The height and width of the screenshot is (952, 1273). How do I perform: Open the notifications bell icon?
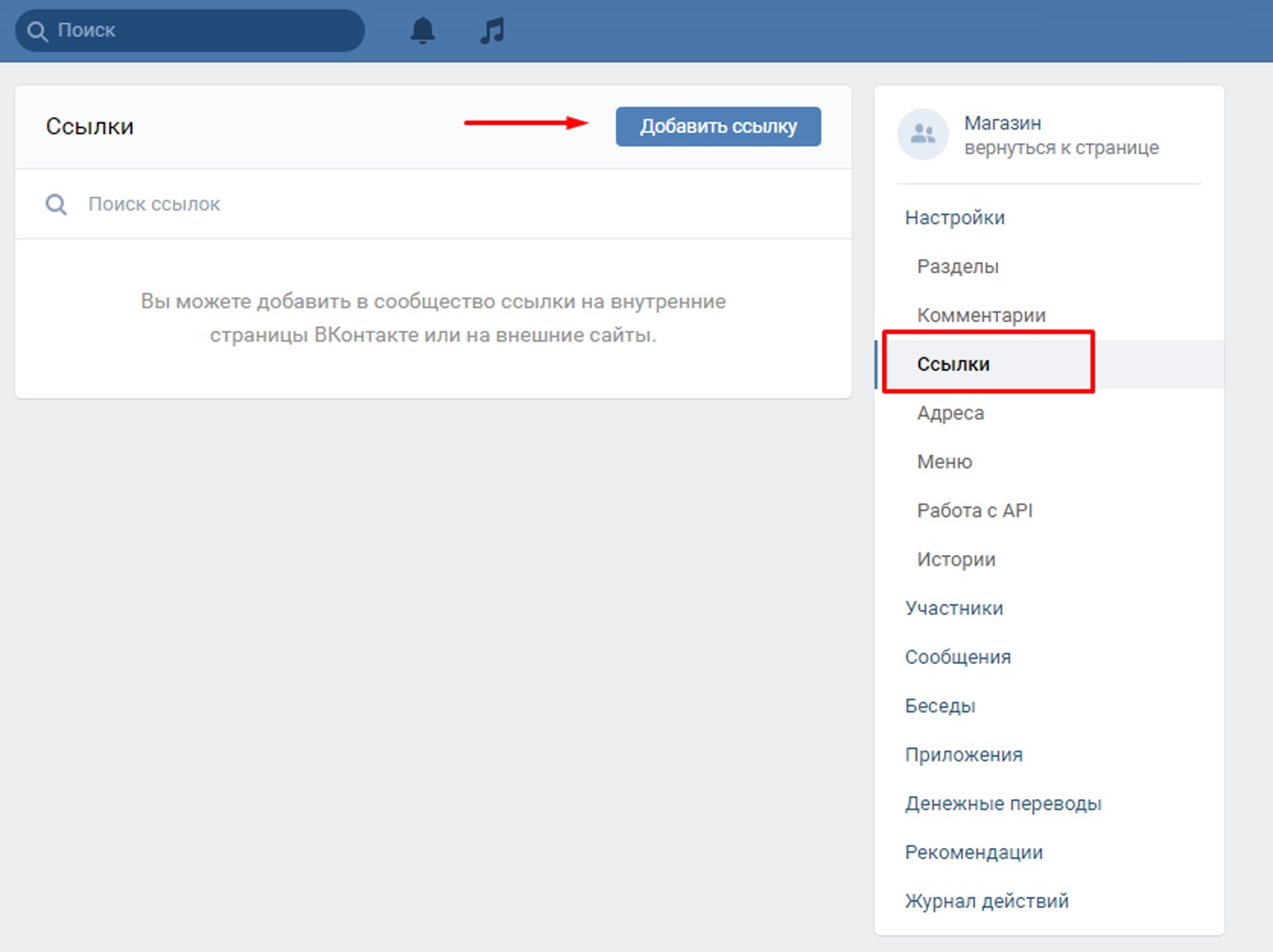click(423, 31)
